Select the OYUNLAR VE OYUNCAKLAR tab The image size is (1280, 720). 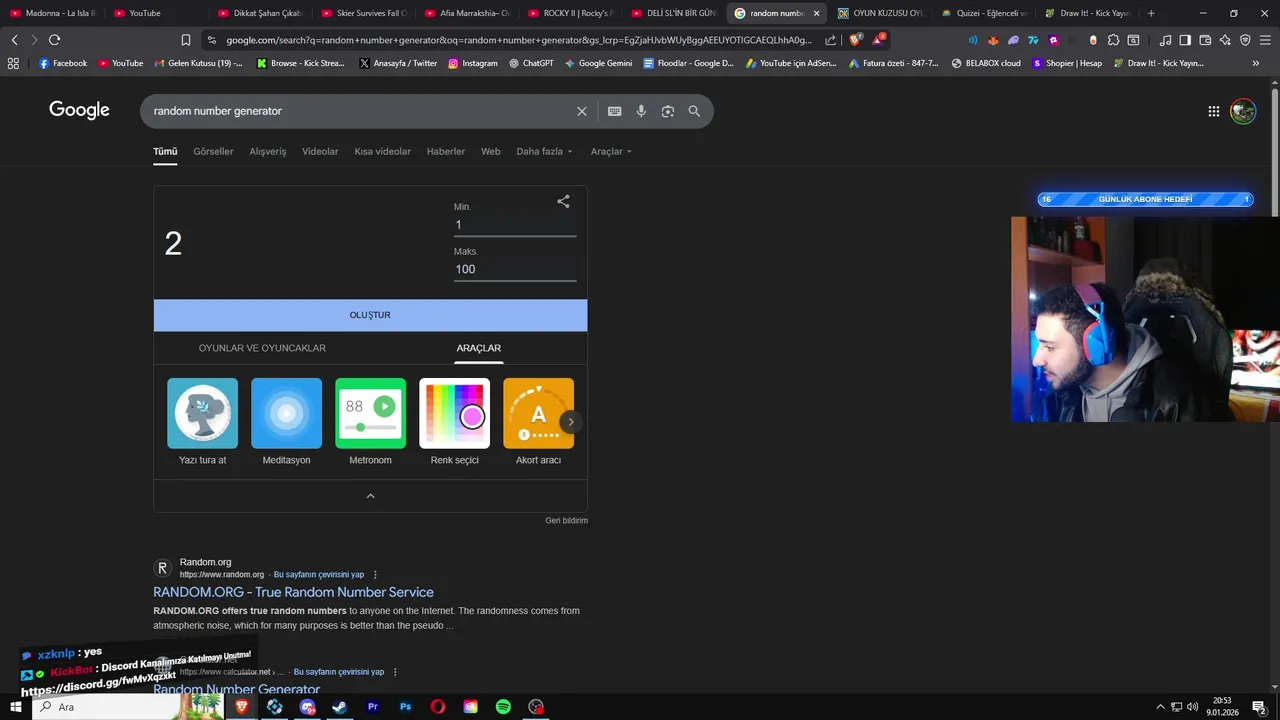262,348
